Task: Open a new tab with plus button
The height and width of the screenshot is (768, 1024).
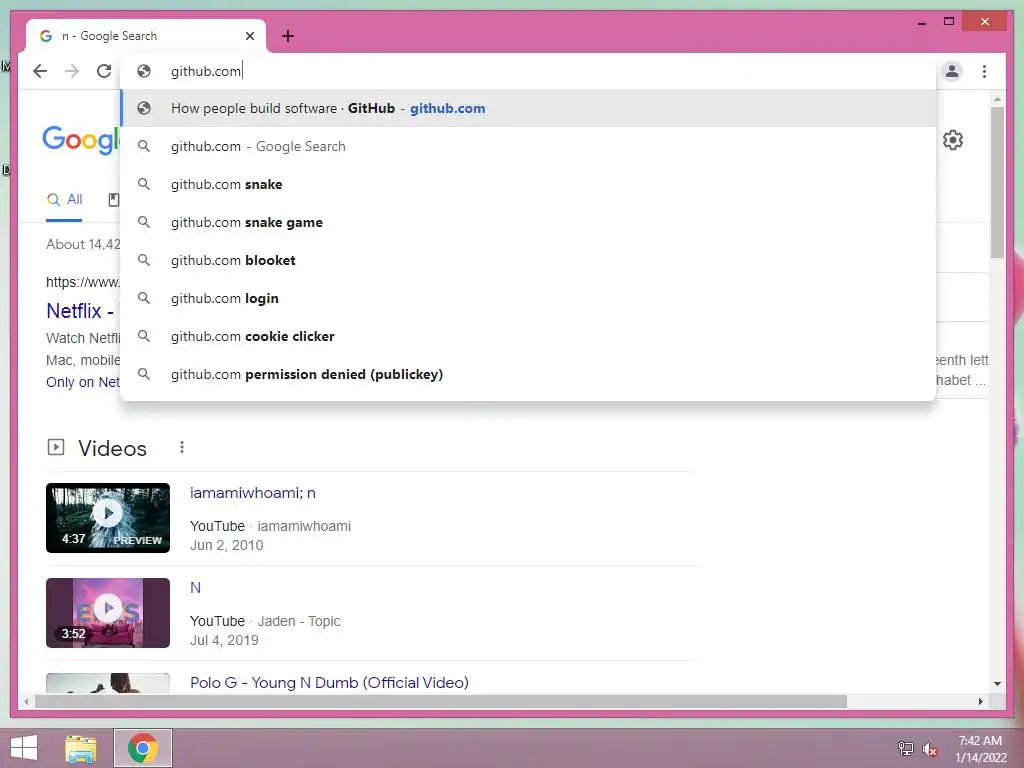Action: click(288, 36)
